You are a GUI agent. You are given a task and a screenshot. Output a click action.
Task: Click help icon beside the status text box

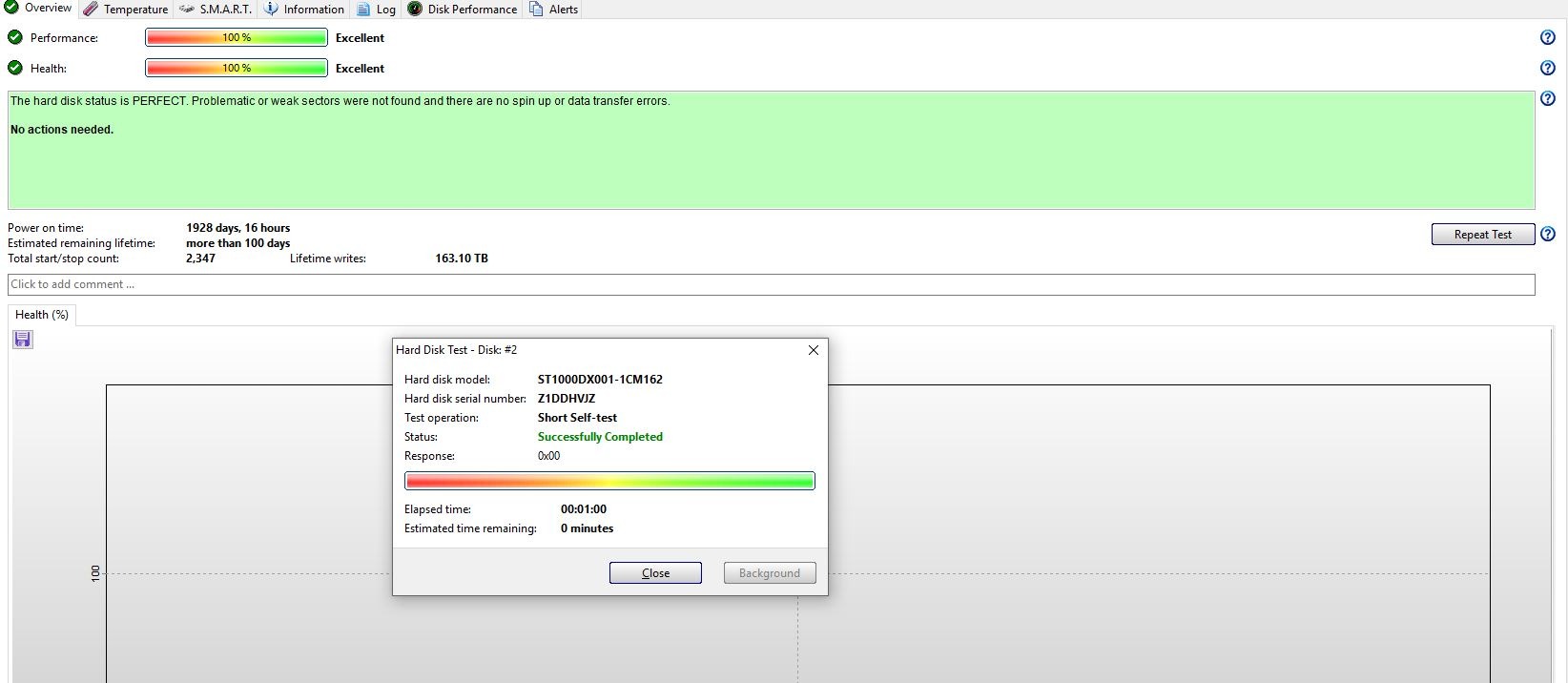pos(1548,99)
